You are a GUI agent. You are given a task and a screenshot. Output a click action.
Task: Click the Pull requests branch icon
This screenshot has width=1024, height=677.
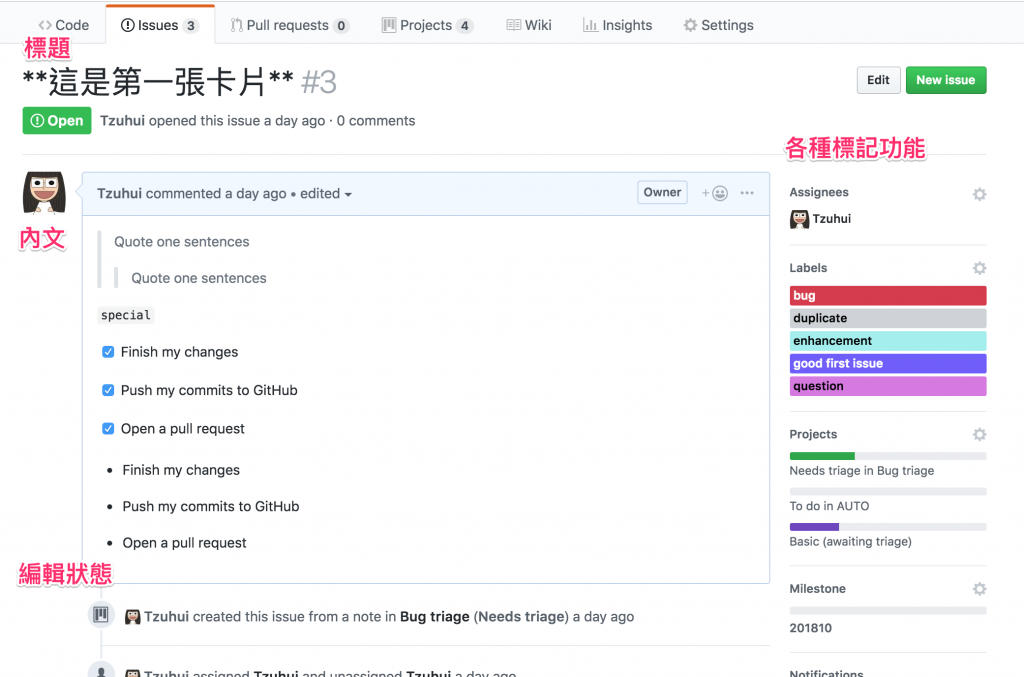(236, 25)
